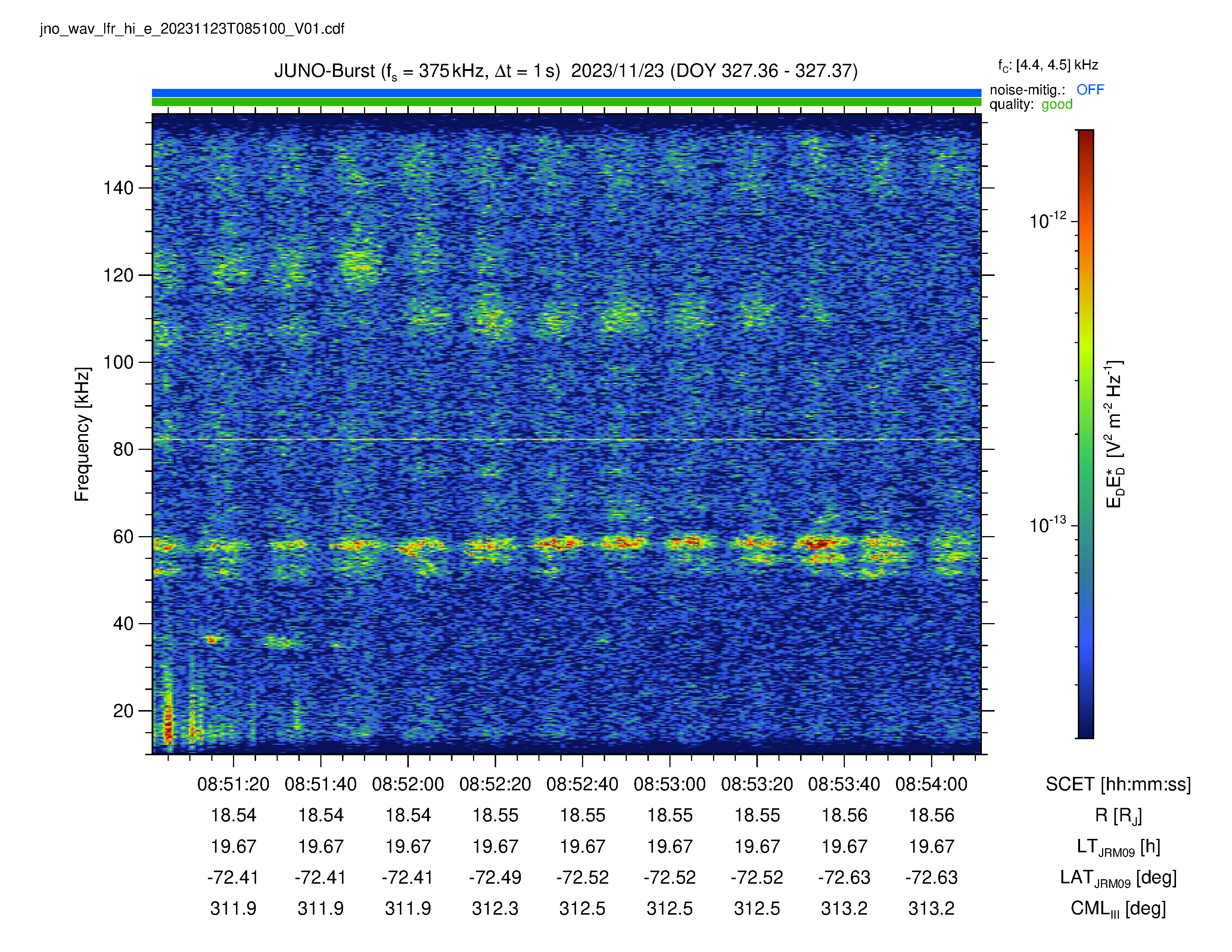
Task: Click the Frequency [kHz] axis title
Action: point(83,434)
